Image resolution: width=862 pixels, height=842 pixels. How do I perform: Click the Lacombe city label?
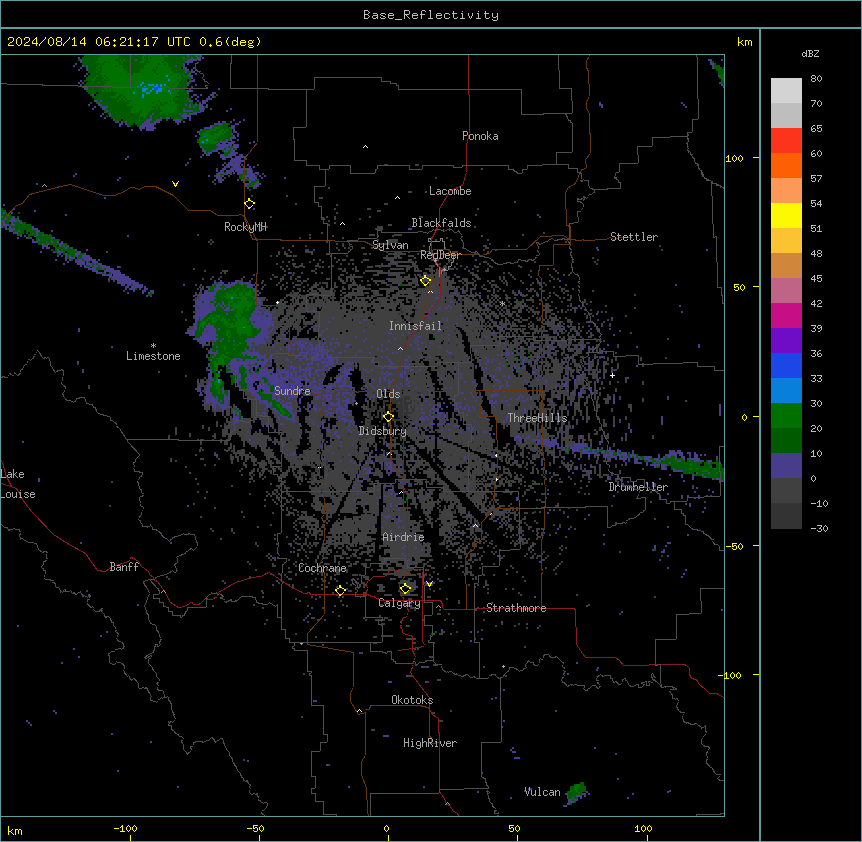(x=450, y=191)
